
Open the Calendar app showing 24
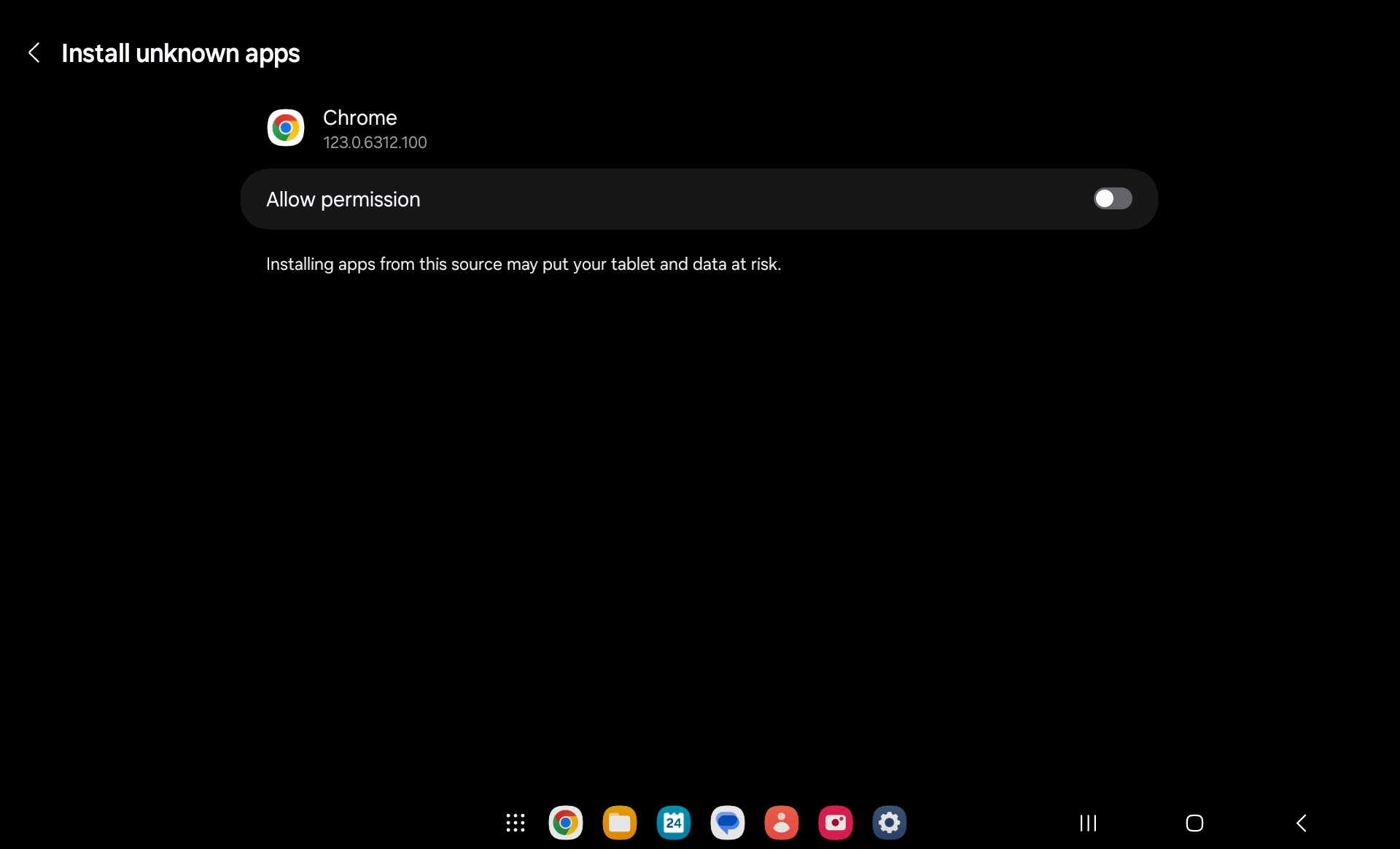[673, 823]
